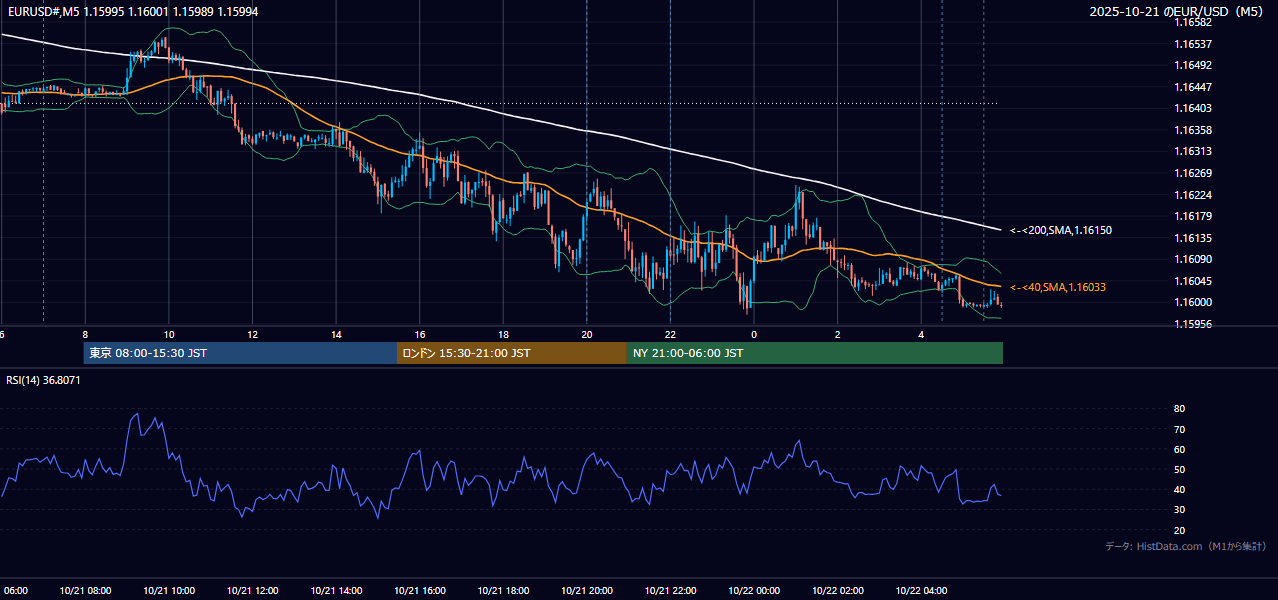Click hour tick 20 on chart axis

587,334
